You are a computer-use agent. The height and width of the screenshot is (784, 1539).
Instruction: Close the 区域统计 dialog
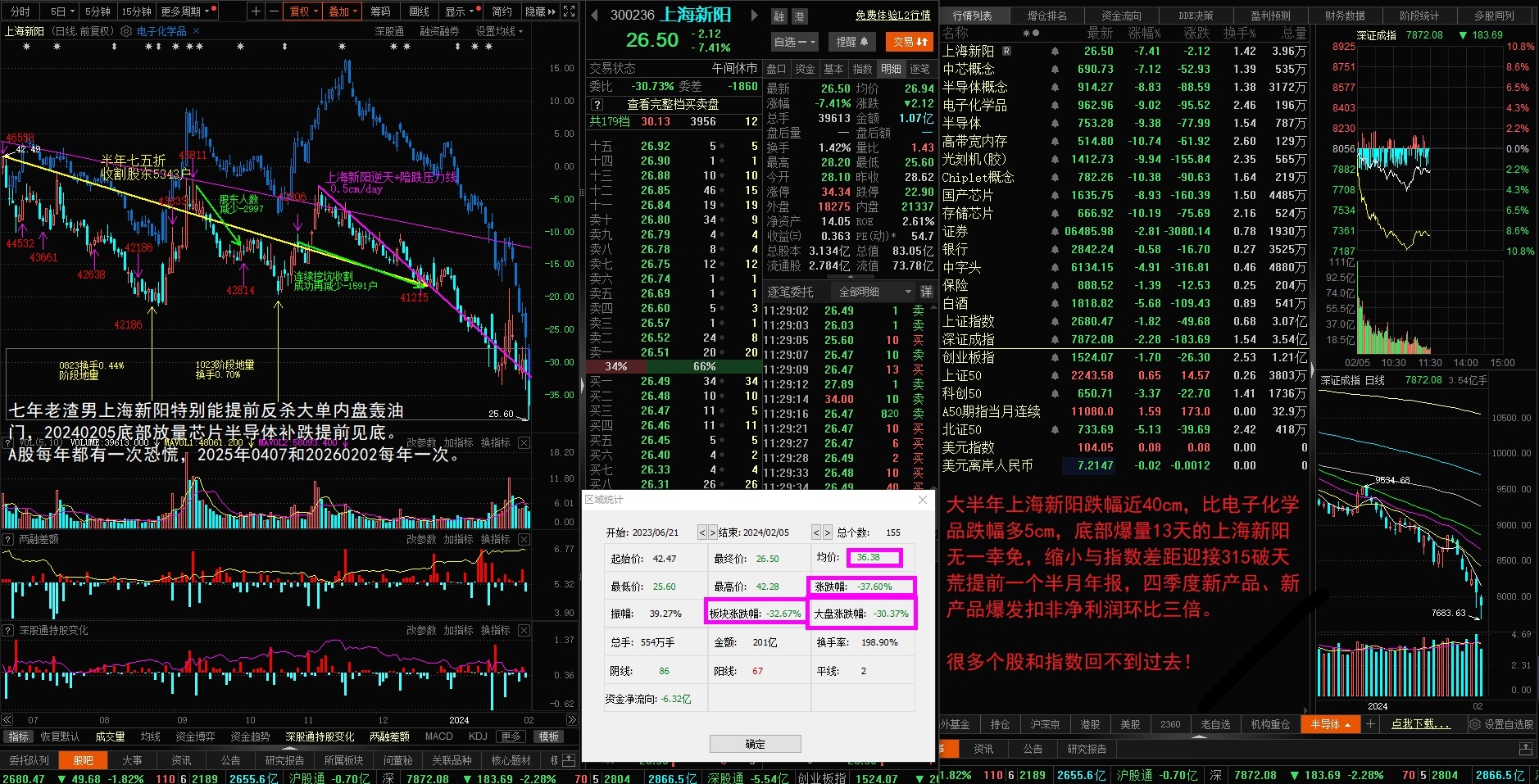923,500
